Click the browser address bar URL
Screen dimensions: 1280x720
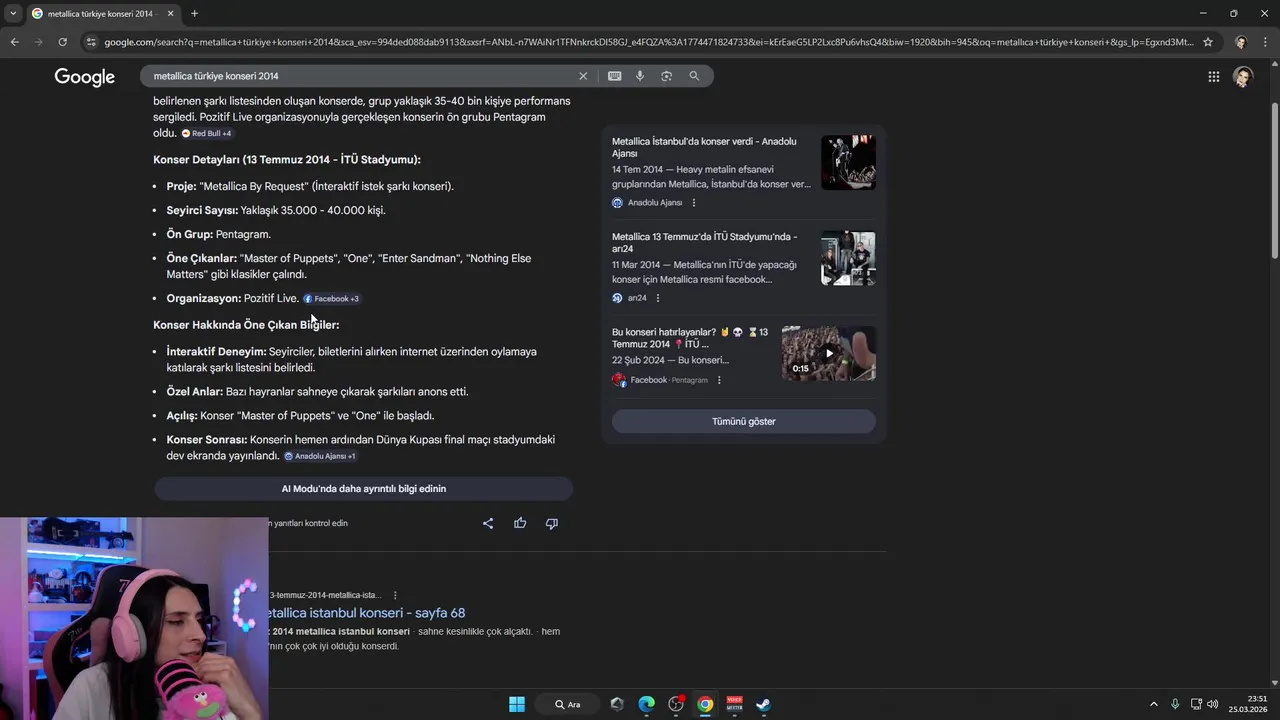648,42
